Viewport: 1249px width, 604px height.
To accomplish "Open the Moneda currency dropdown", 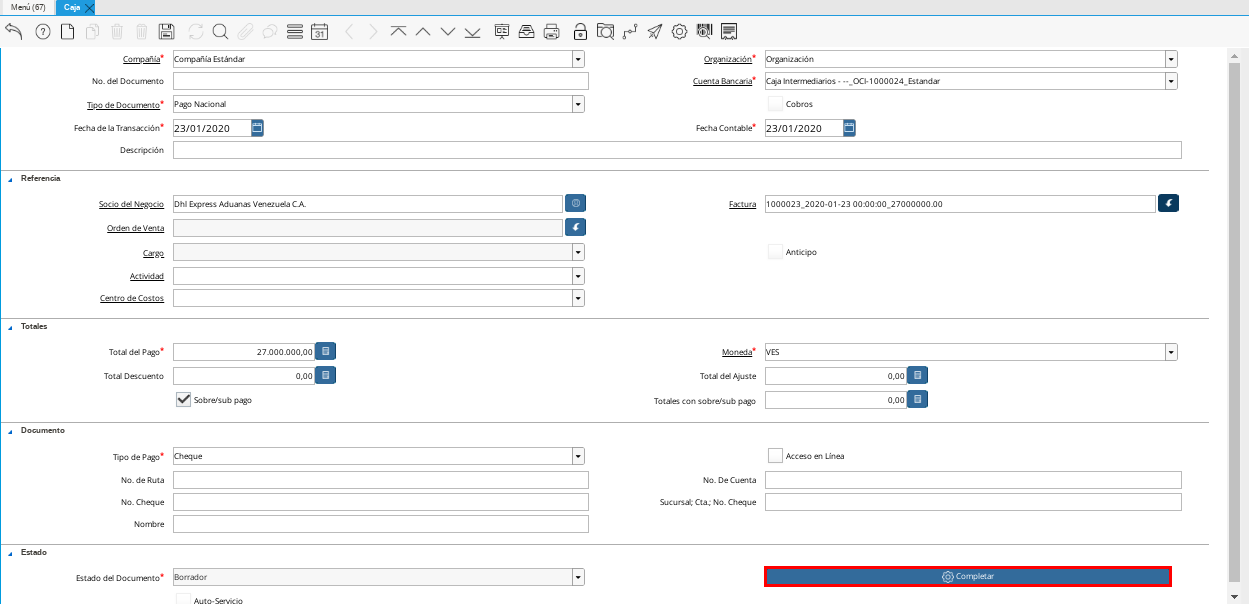I will (1170, 352).
